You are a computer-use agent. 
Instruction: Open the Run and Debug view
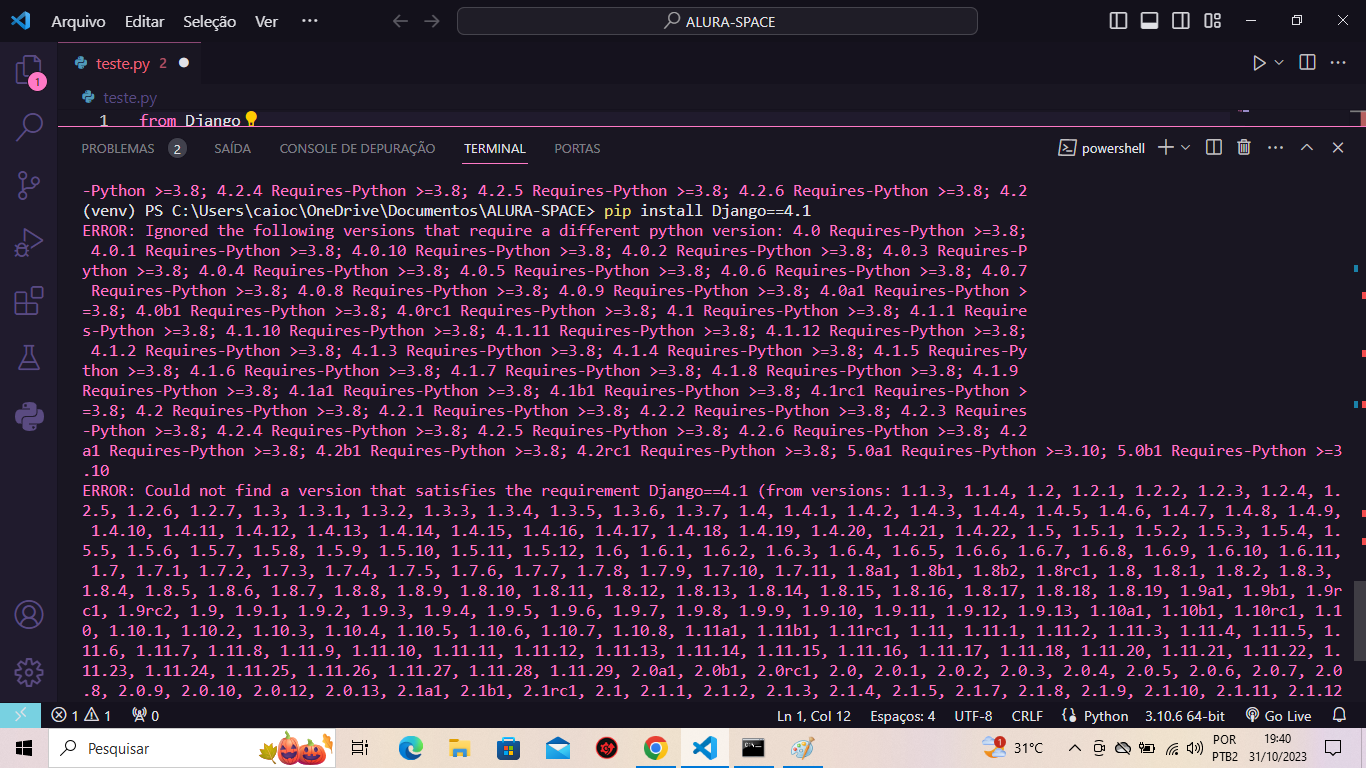point(29,242)
